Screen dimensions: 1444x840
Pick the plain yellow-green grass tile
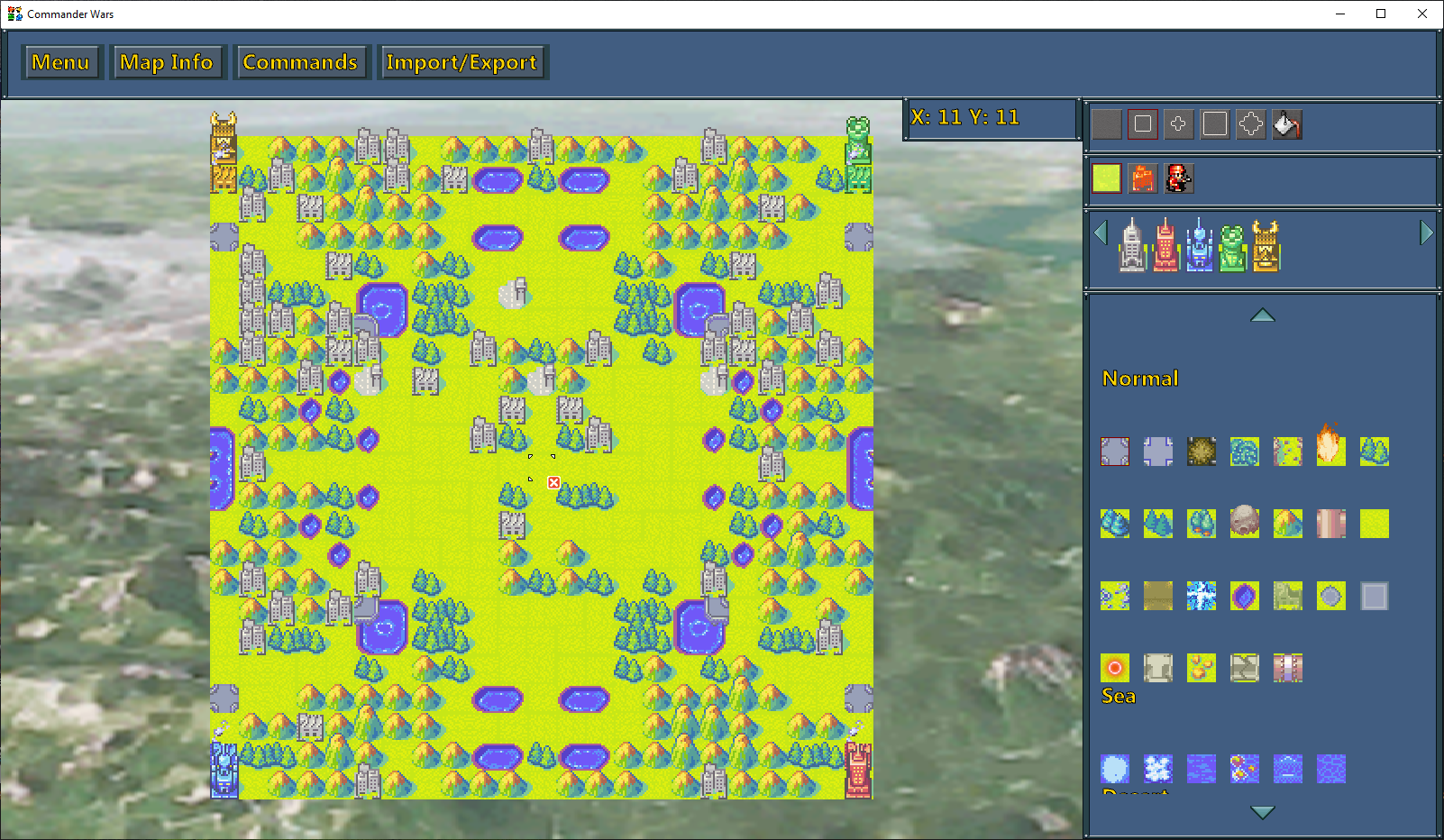[x=1374, y=524]
